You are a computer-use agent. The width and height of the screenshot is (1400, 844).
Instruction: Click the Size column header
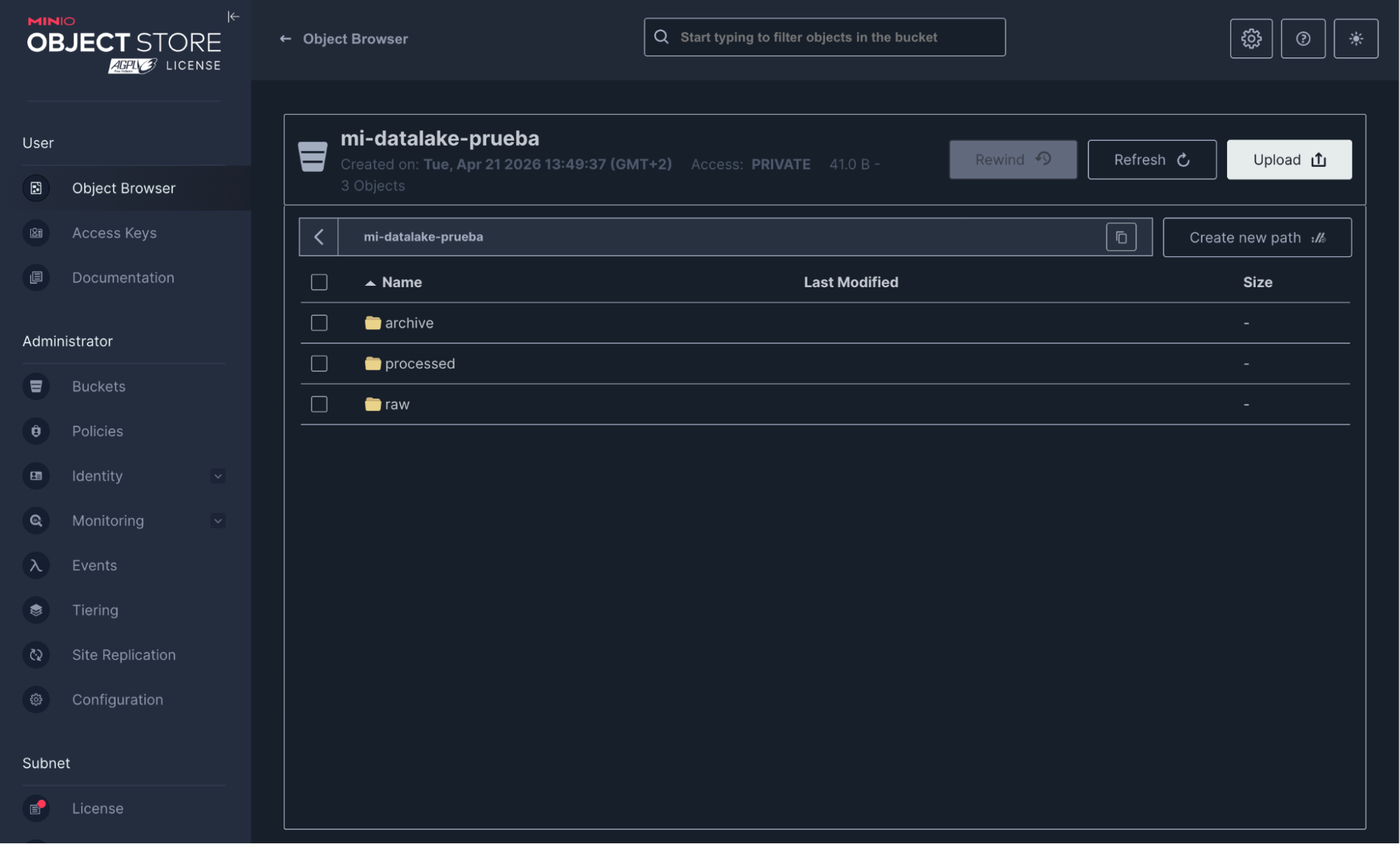(1257, 282)
